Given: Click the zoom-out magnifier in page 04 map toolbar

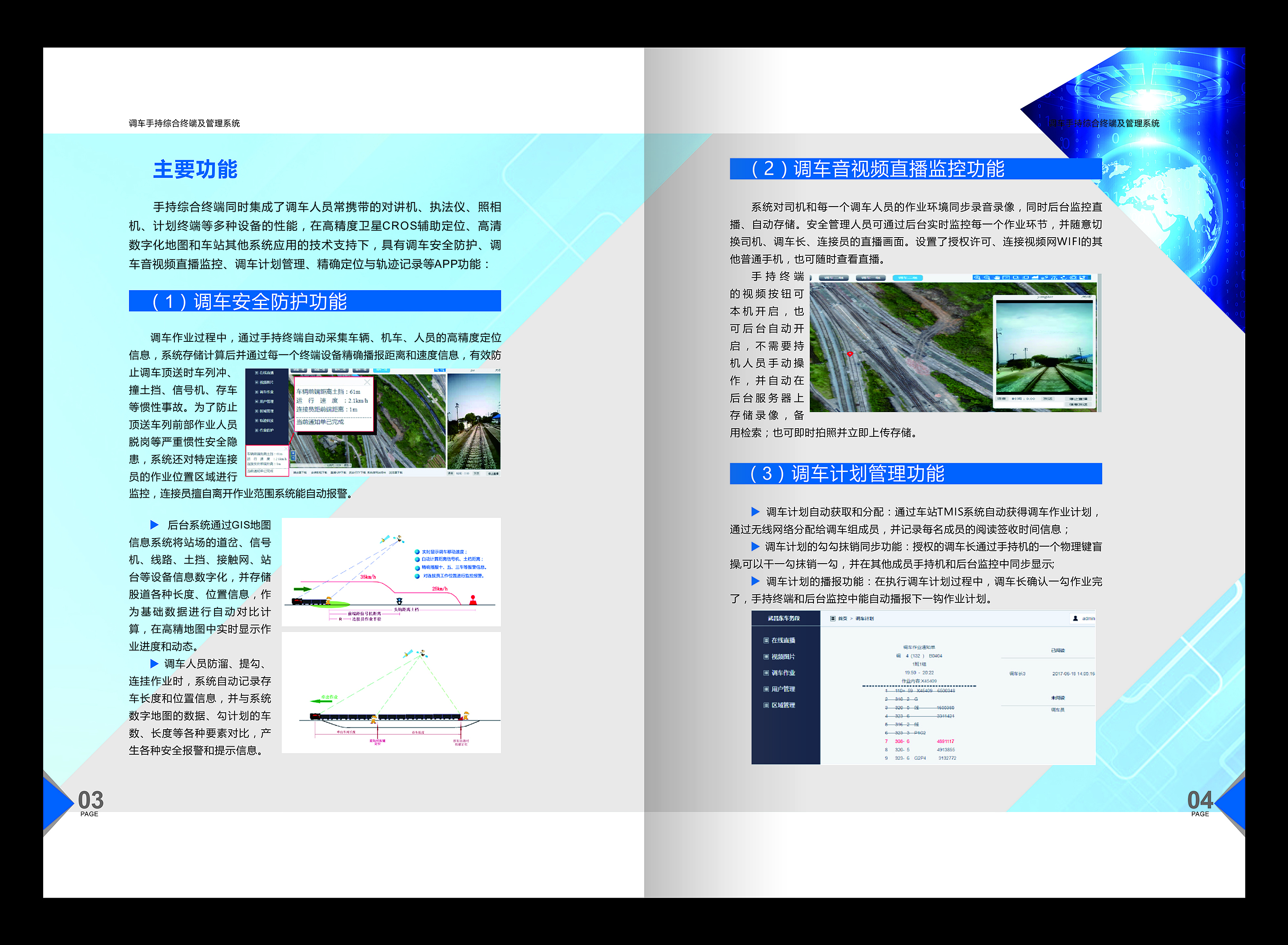Looking at the screenshot, I should tap(987, 278).
